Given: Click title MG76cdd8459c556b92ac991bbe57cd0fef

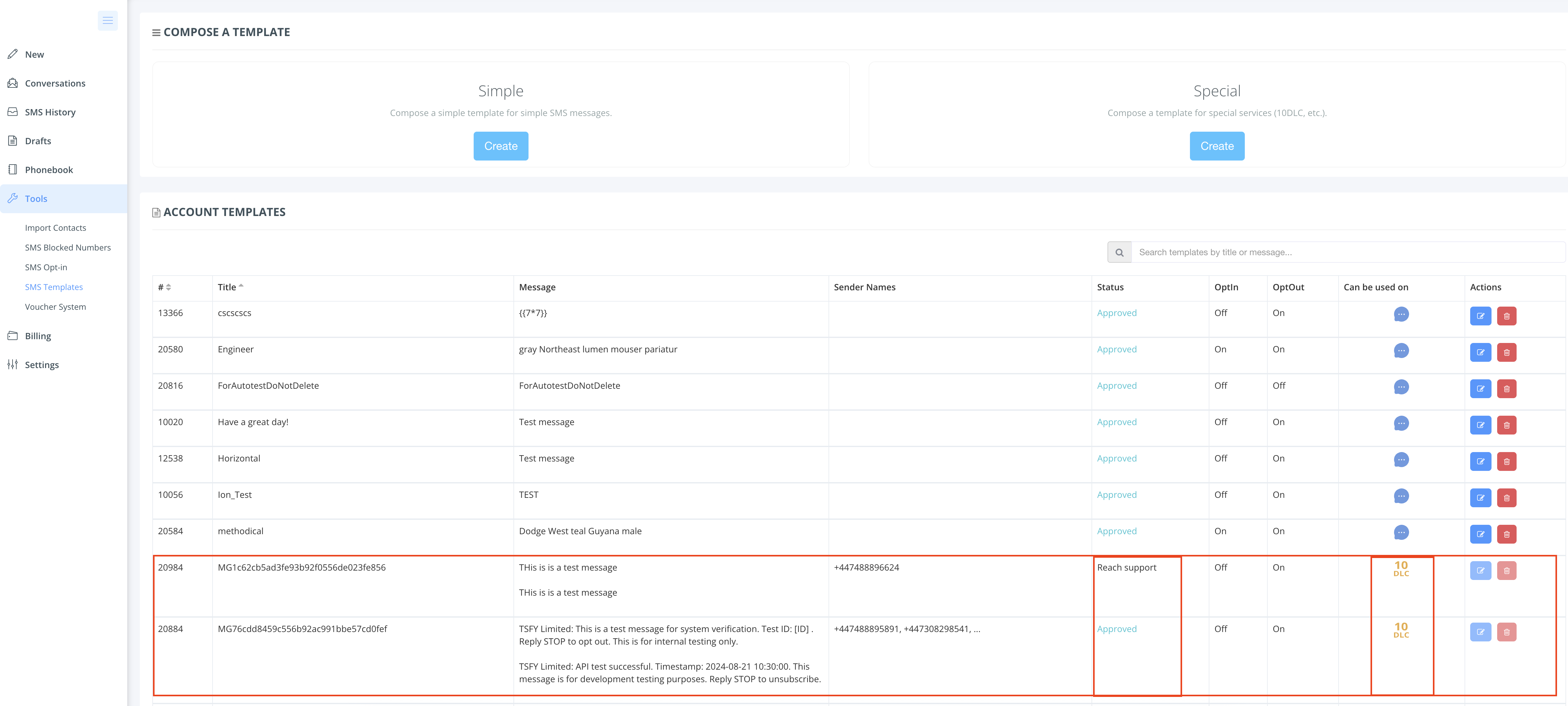Looking at the screenshot, I should tap(302, 629).
